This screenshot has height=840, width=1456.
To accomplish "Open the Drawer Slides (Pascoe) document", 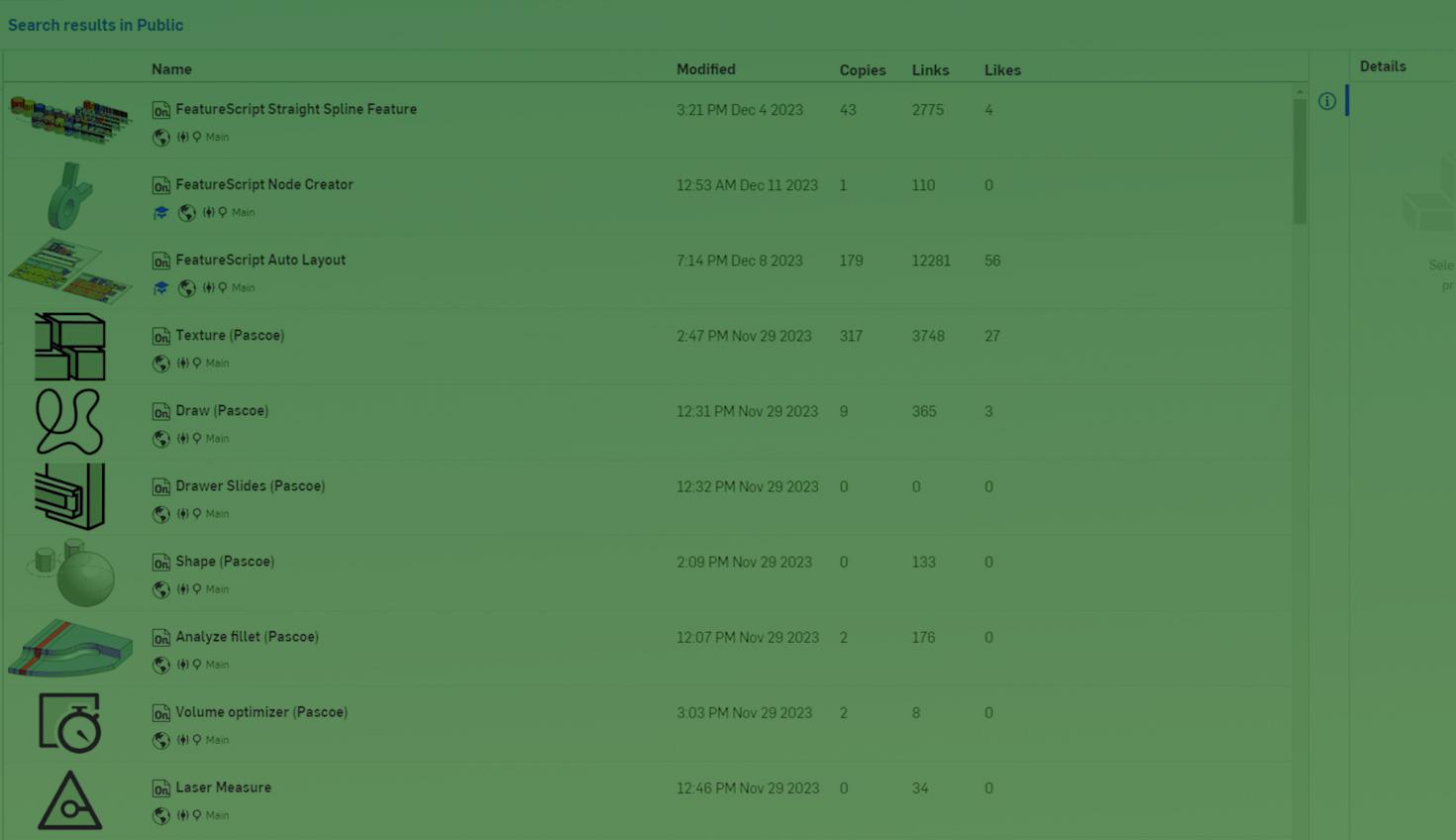I will (250, 486).
